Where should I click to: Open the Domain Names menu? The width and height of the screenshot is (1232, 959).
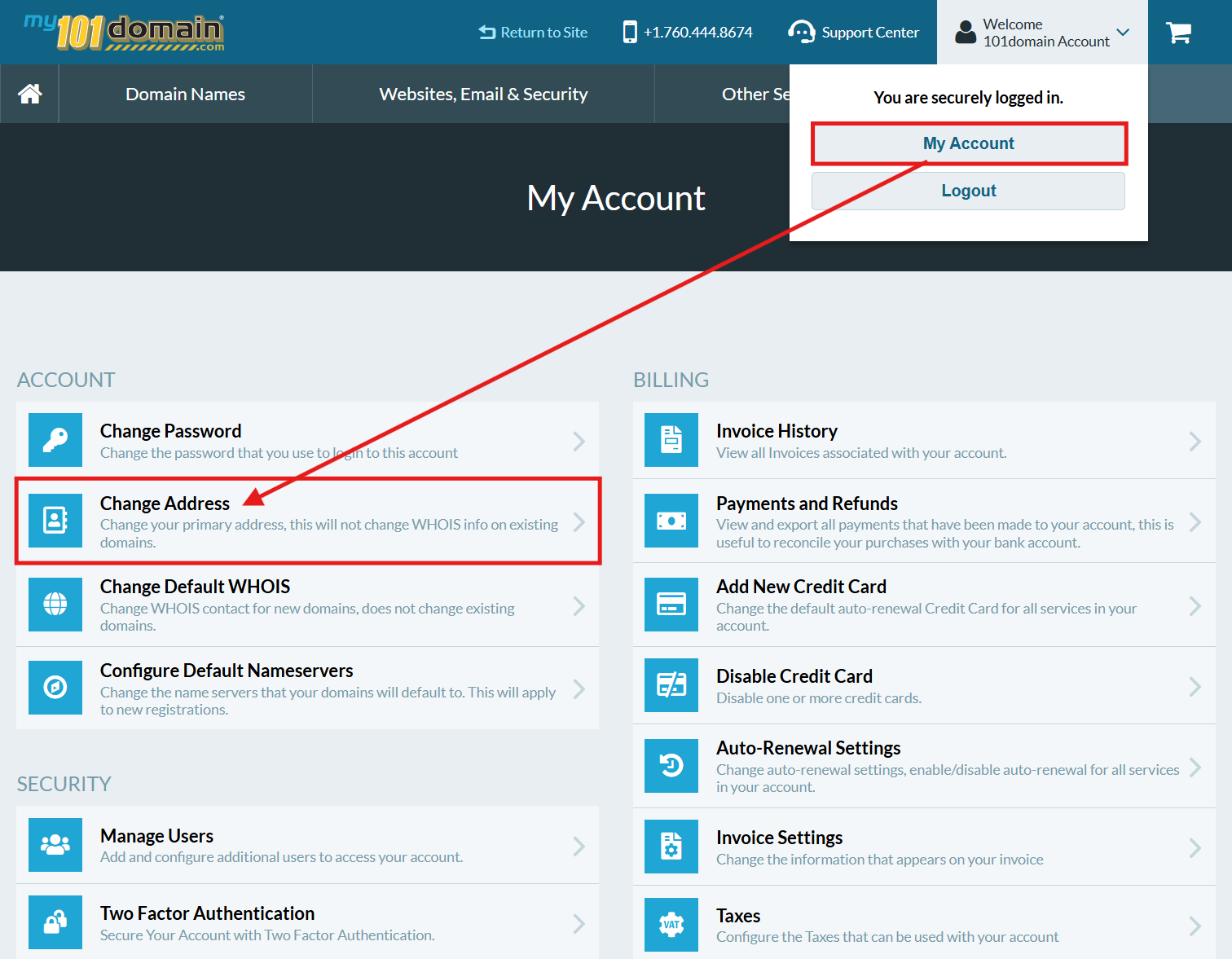(x=185, y=93)
